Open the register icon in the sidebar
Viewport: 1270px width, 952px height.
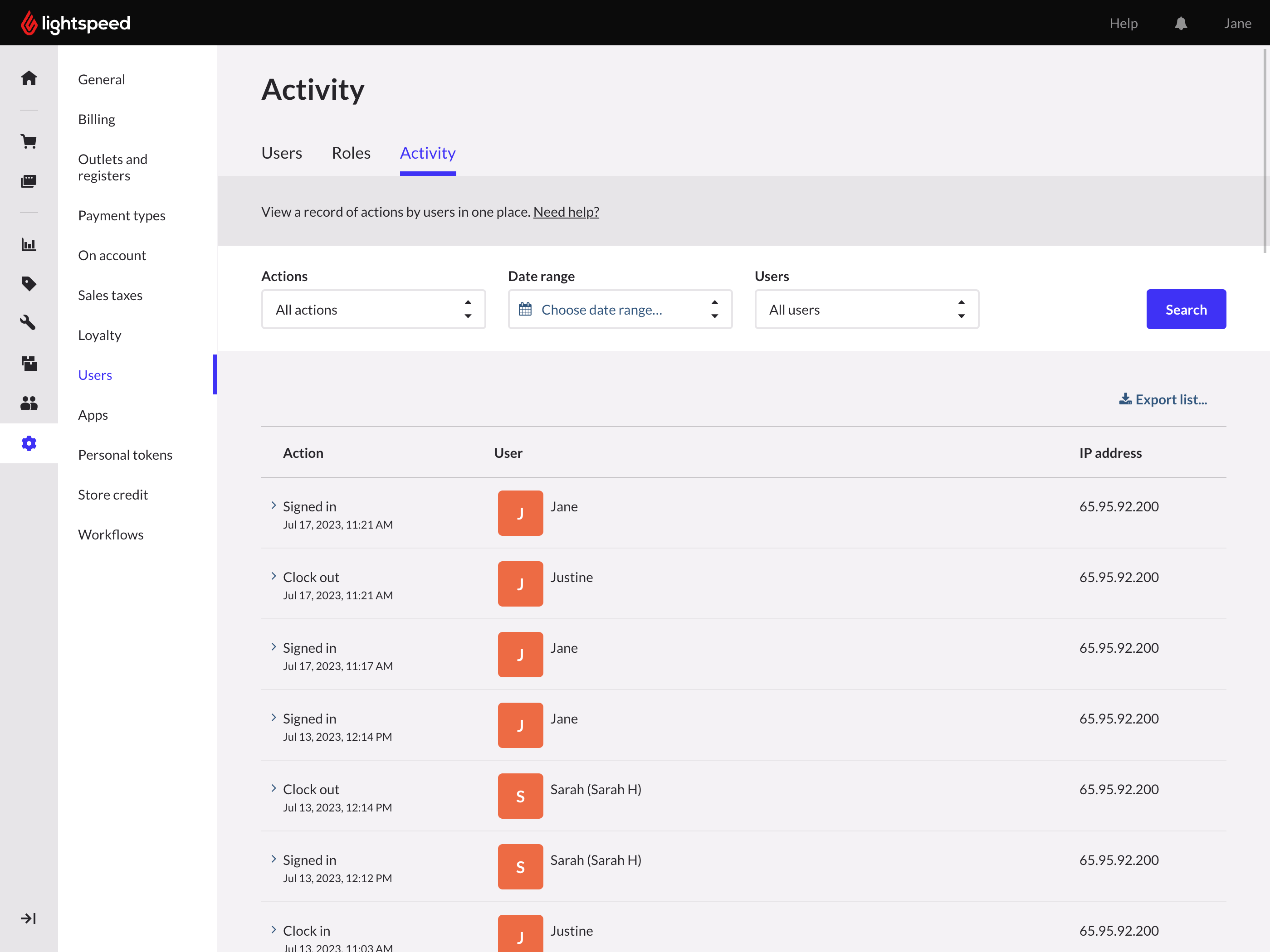[29, 180]
